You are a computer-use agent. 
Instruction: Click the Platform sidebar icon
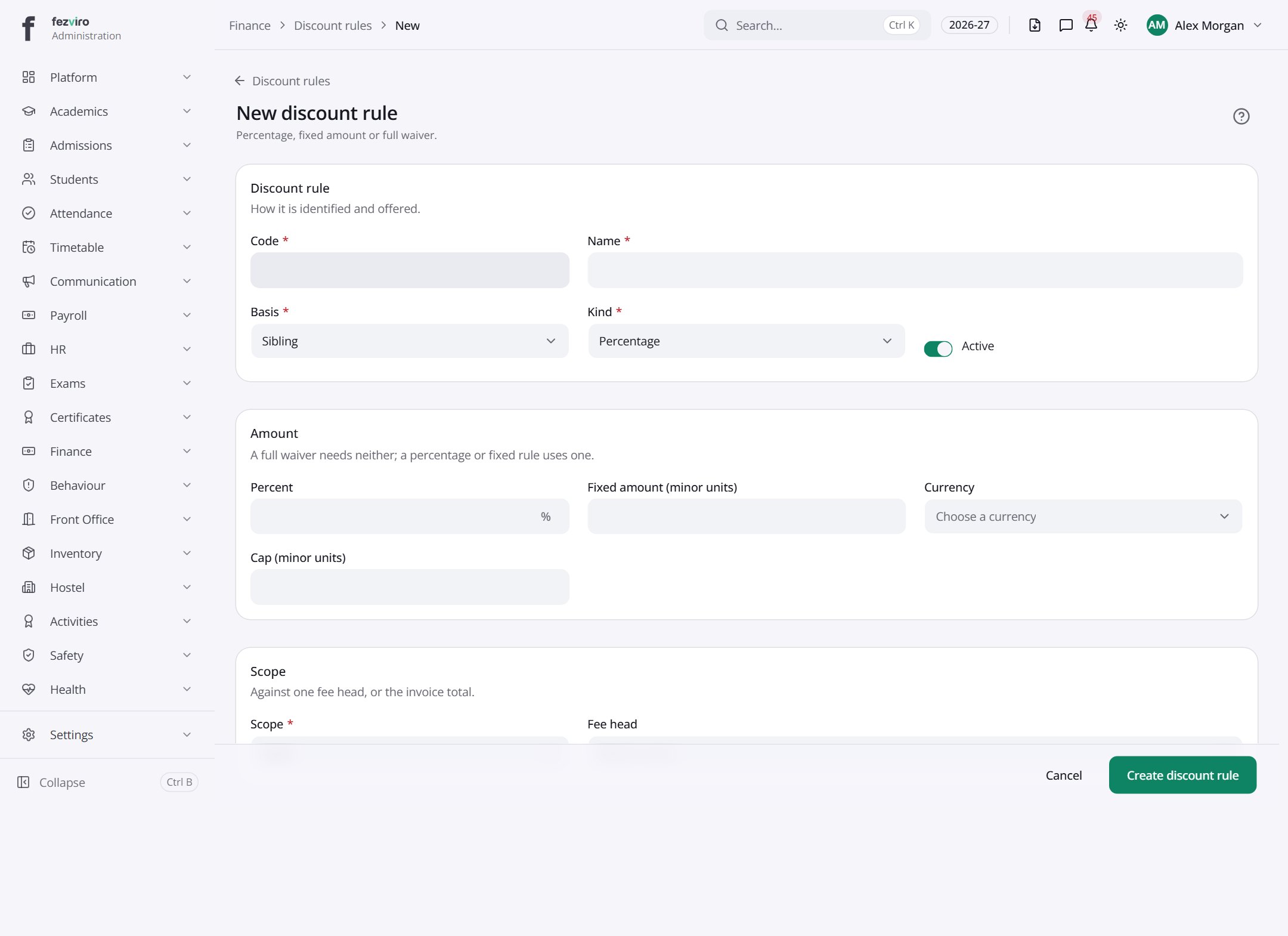tap(29, 77)
